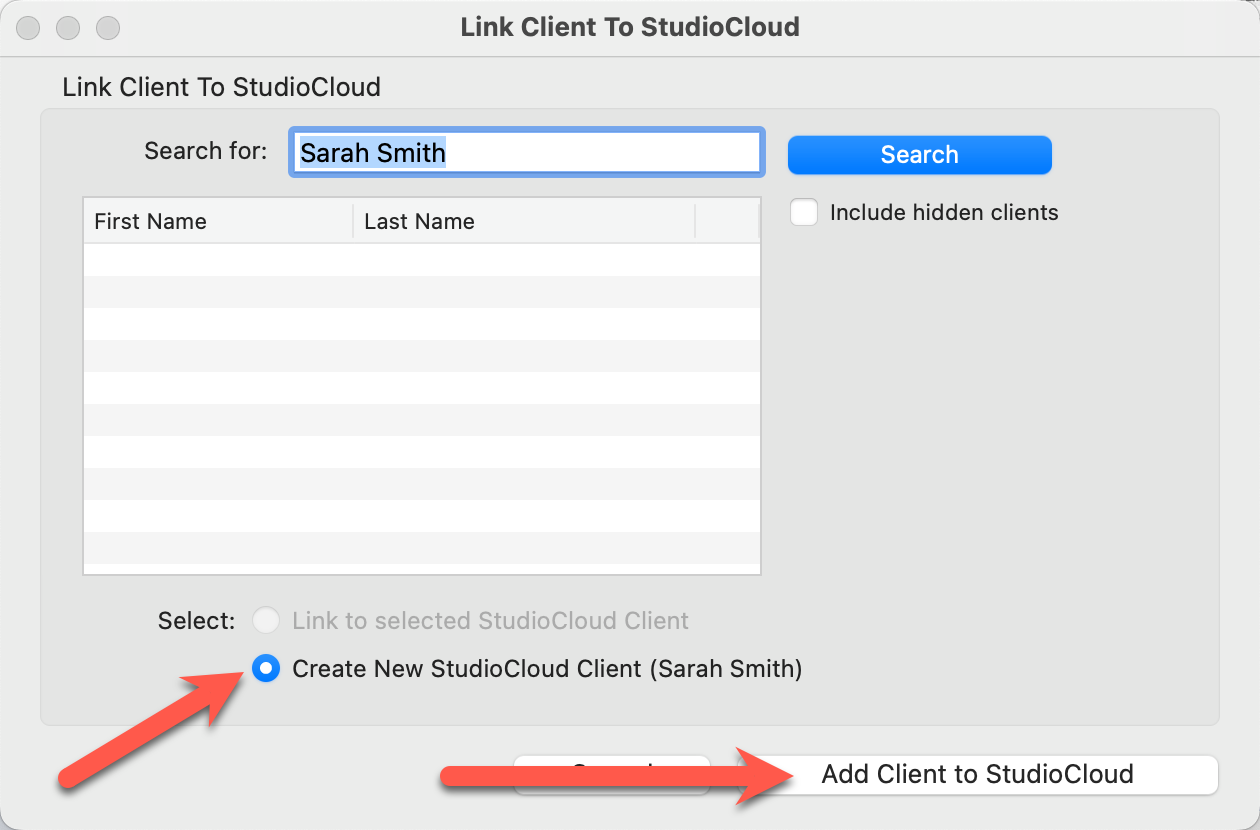Click the blank third column header
Image resolution: width=1260 pixels, height=830 pixels.
[x=727, y=222]
